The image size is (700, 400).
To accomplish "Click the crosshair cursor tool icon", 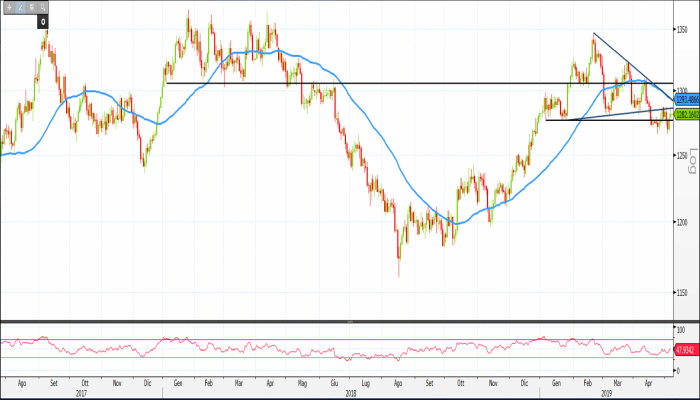I will [x=9, y=7].
